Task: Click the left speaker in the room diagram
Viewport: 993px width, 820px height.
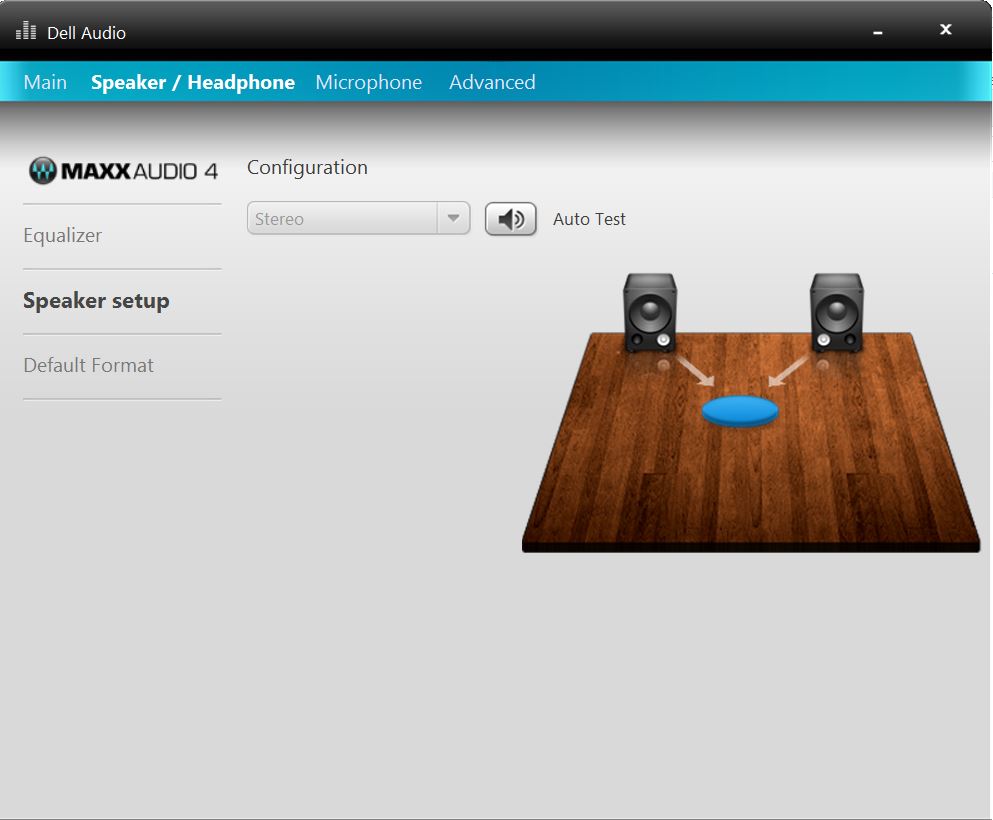Action: 650,313
